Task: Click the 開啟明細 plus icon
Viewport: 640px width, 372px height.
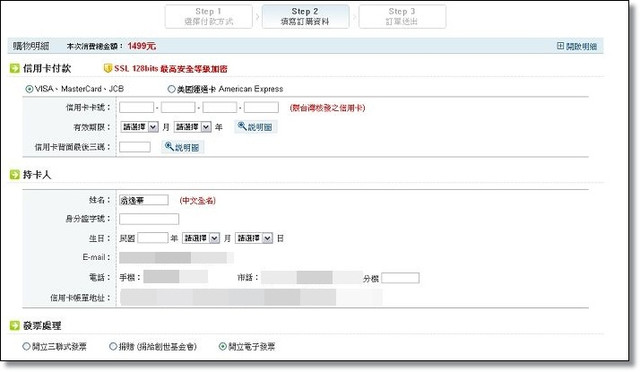Action: point(560,46)
